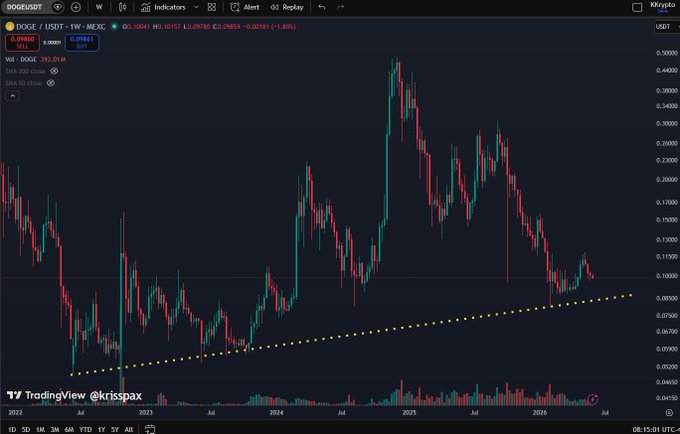Image resolution: width=680 pixels, height=434 pixels.
Task: Click the purple lightning bolt icon
Action: (x=593, y=398)
